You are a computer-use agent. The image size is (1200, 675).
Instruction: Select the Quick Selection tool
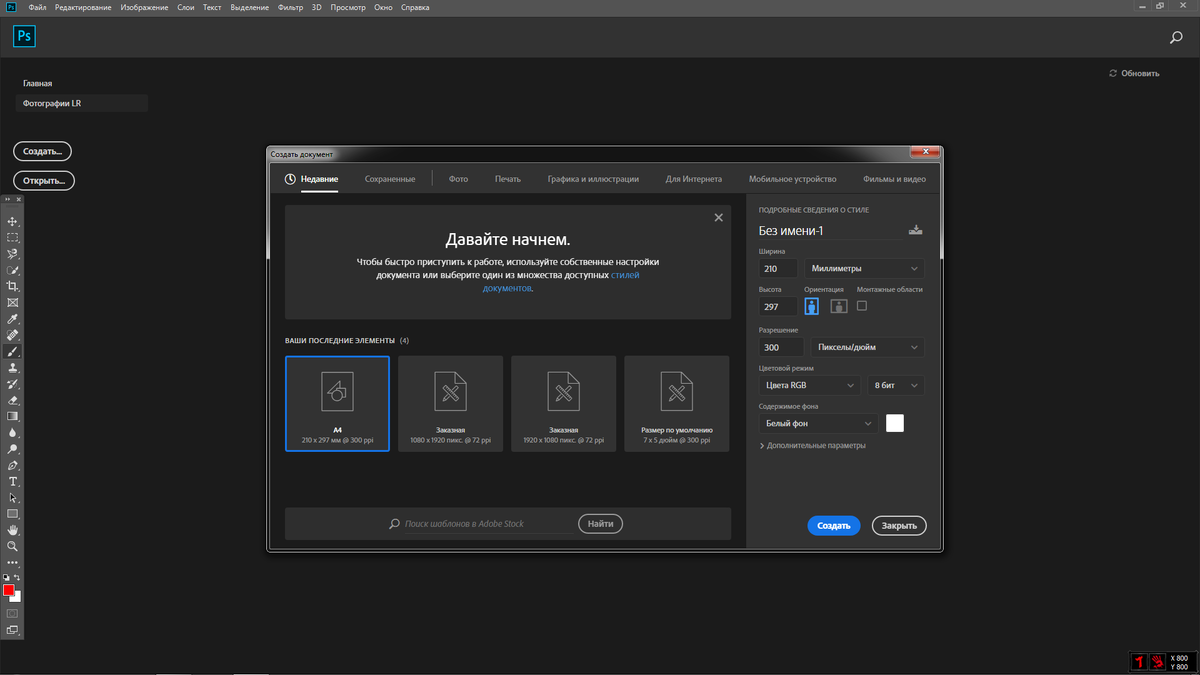coord(13,270)
